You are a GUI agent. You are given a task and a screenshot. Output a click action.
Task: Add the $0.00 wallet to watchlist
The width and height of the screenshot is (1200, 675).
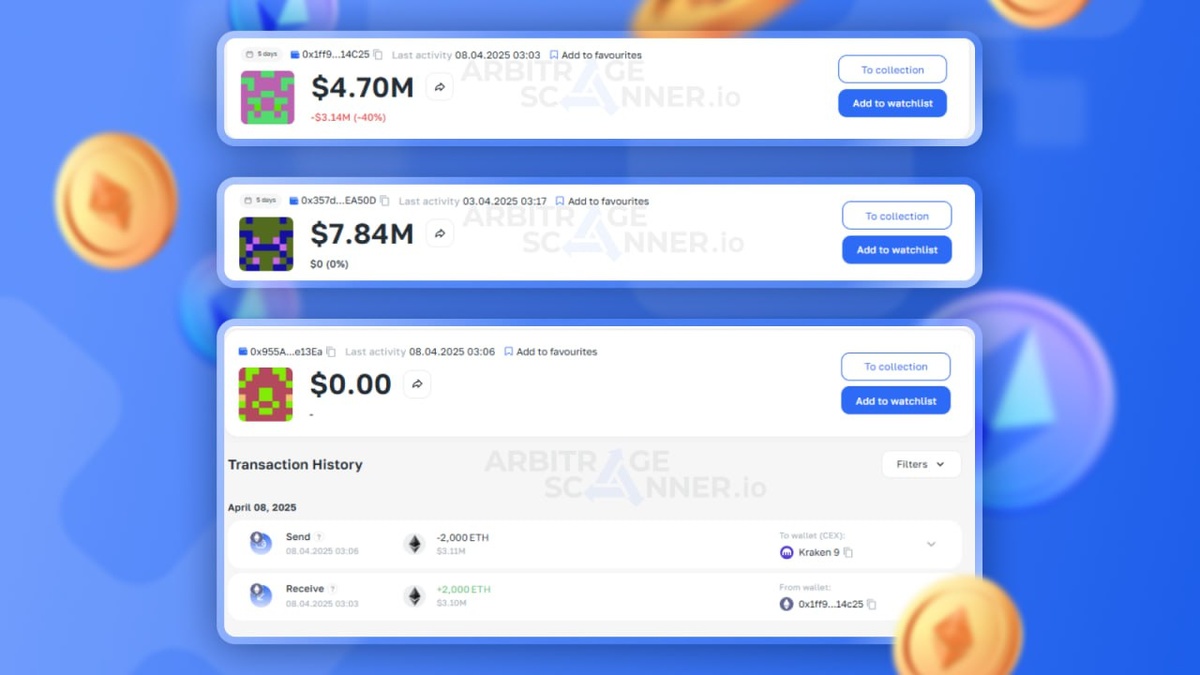point(896,401)
